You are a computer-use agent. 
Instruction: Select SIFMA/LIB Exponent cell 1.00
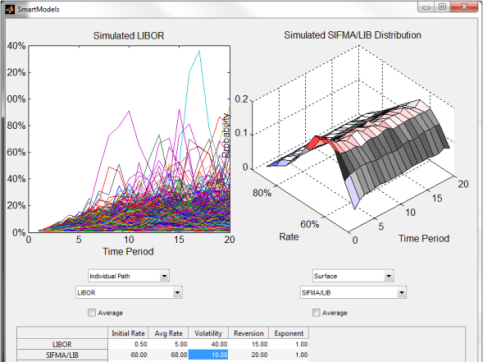click(289, 355)
